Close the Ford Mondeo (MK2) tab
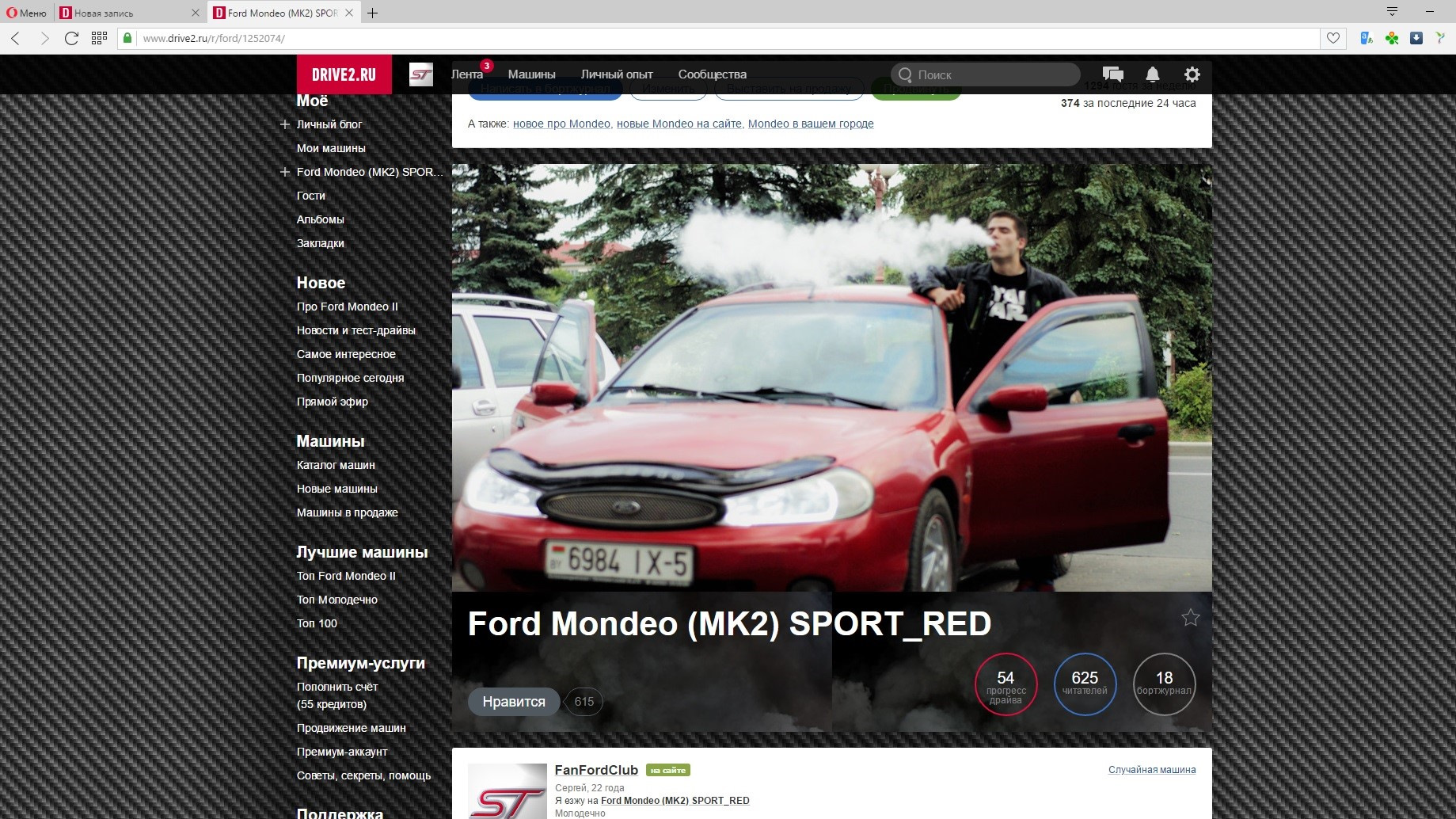The image size is (1456, 819). pyautogui.click(x=349, y=13)
